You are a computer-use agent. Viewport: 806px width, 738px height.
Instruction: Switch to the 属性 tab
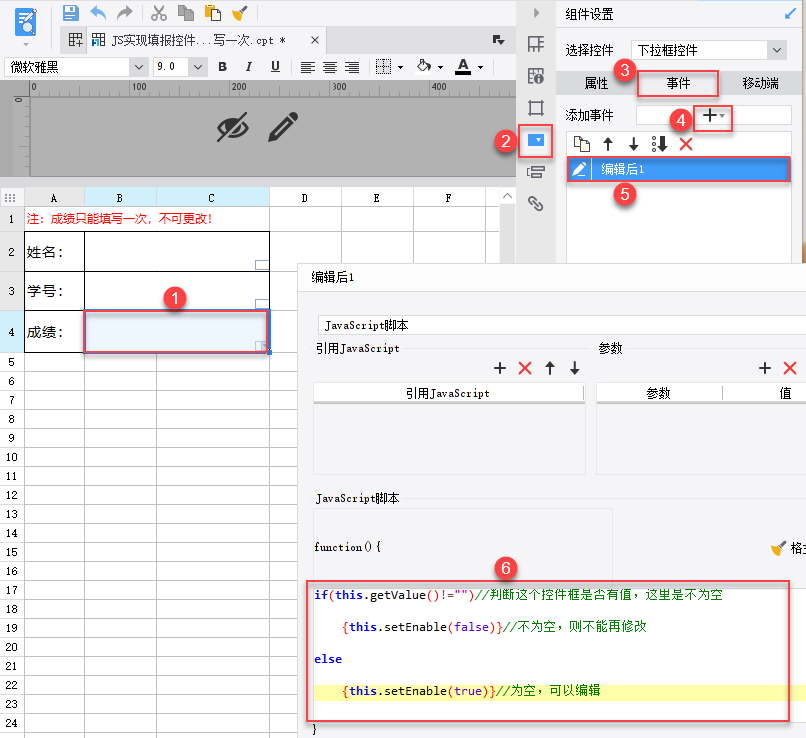click(596, 83)
